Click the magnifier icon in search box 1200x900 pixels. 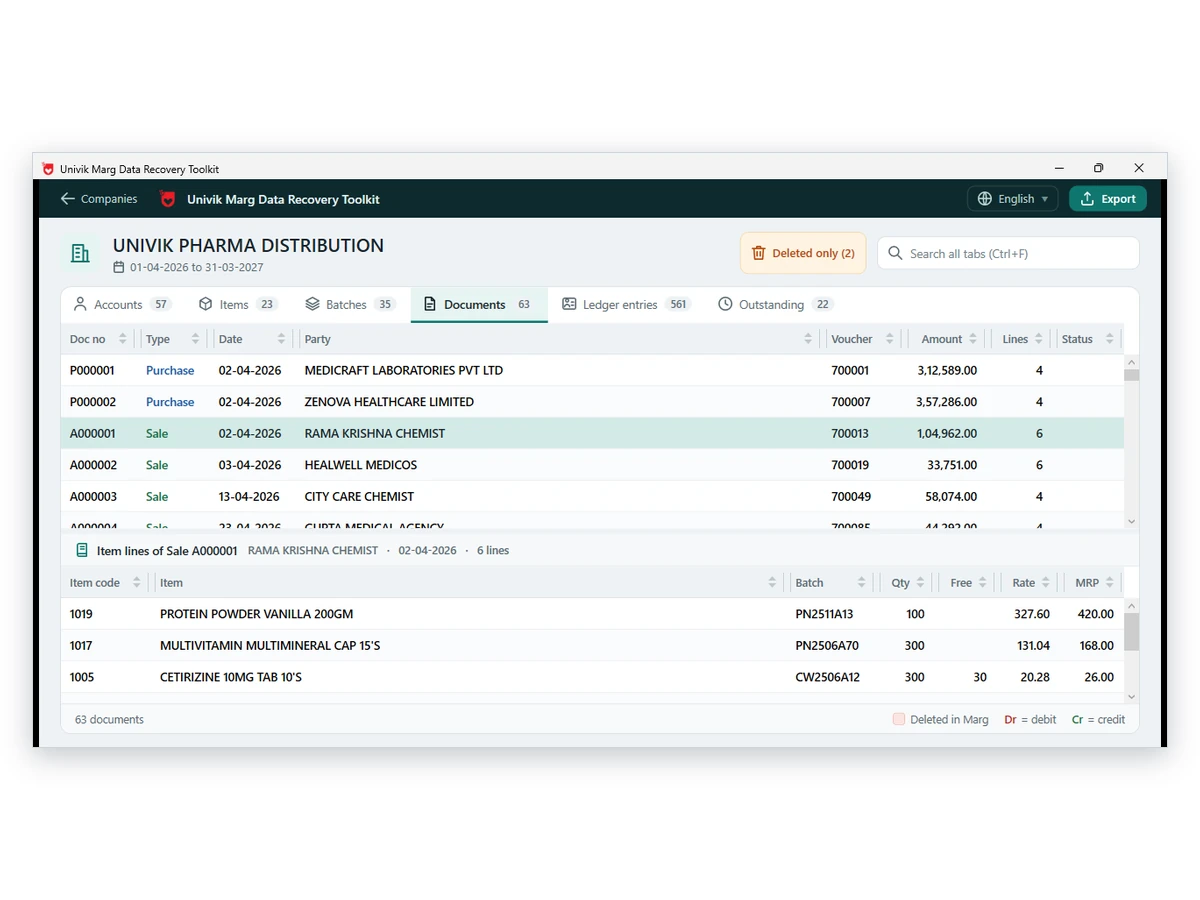point(895,253)
